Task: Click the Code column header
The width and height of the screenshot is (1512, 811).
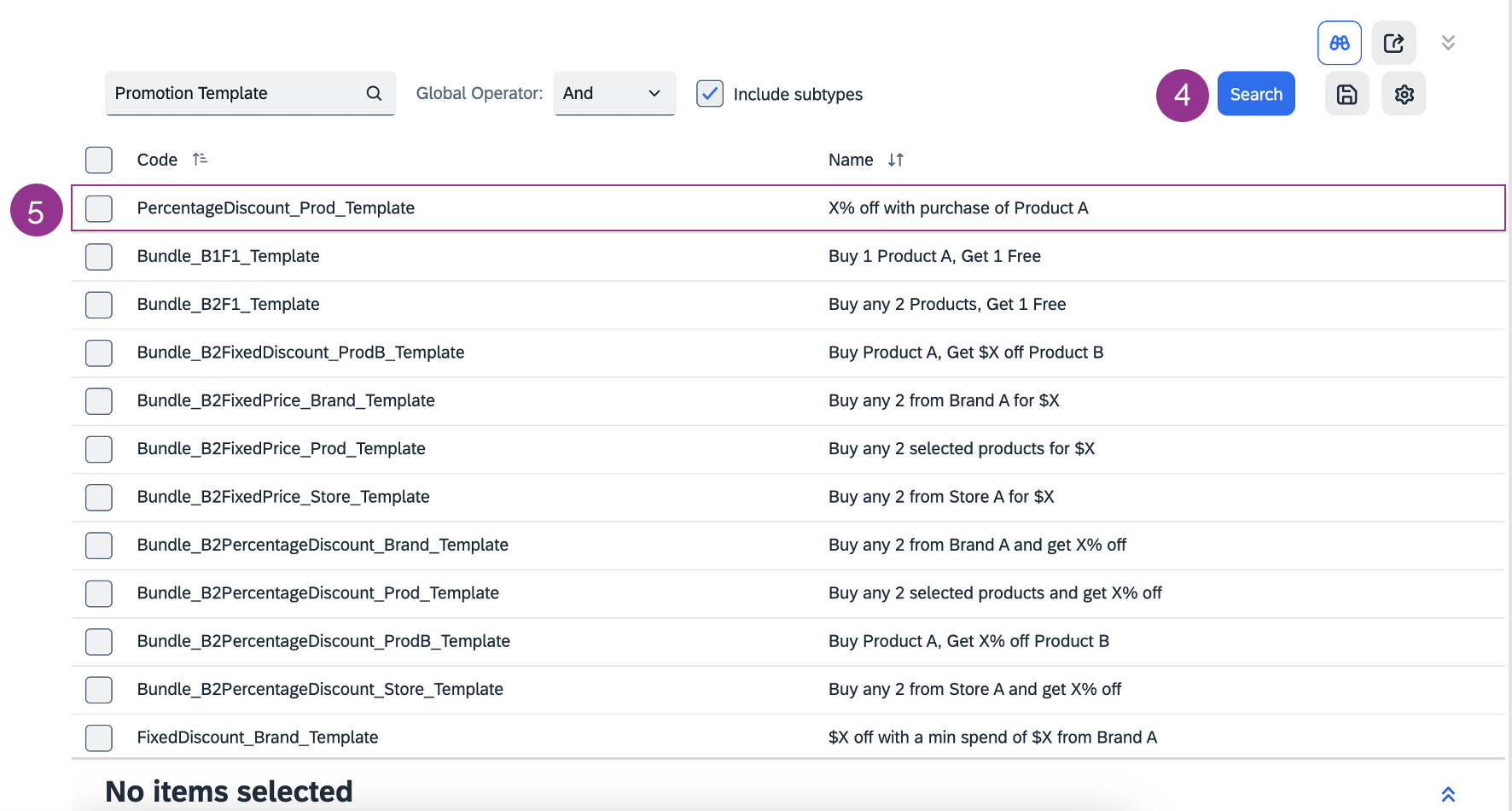Action: click(x=157, y=160)
